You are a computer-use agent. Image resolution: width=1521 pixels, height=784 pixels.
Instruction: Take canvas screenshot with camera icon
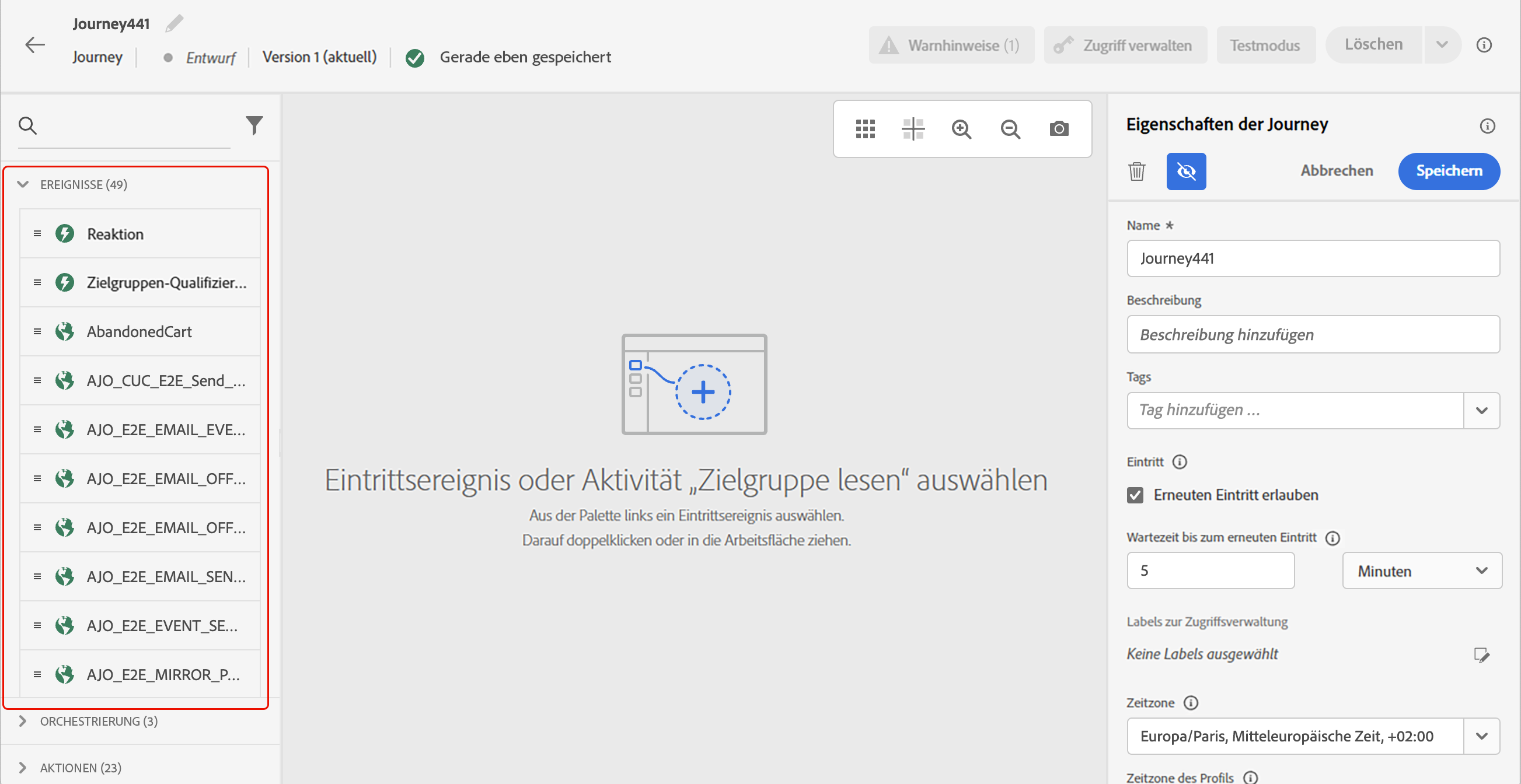tap(1059, 128)
